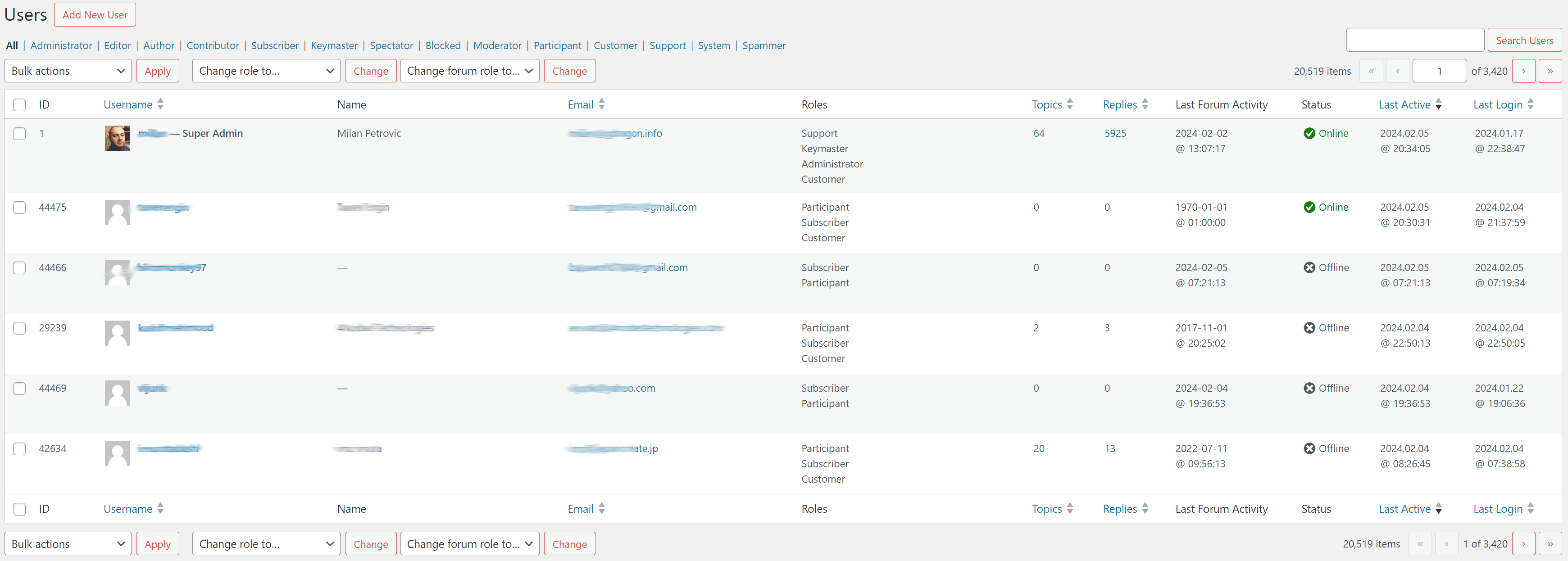Click the top Change button beside the role dropdown
This screenshot has width=1568, height=561.
[371, 71]
